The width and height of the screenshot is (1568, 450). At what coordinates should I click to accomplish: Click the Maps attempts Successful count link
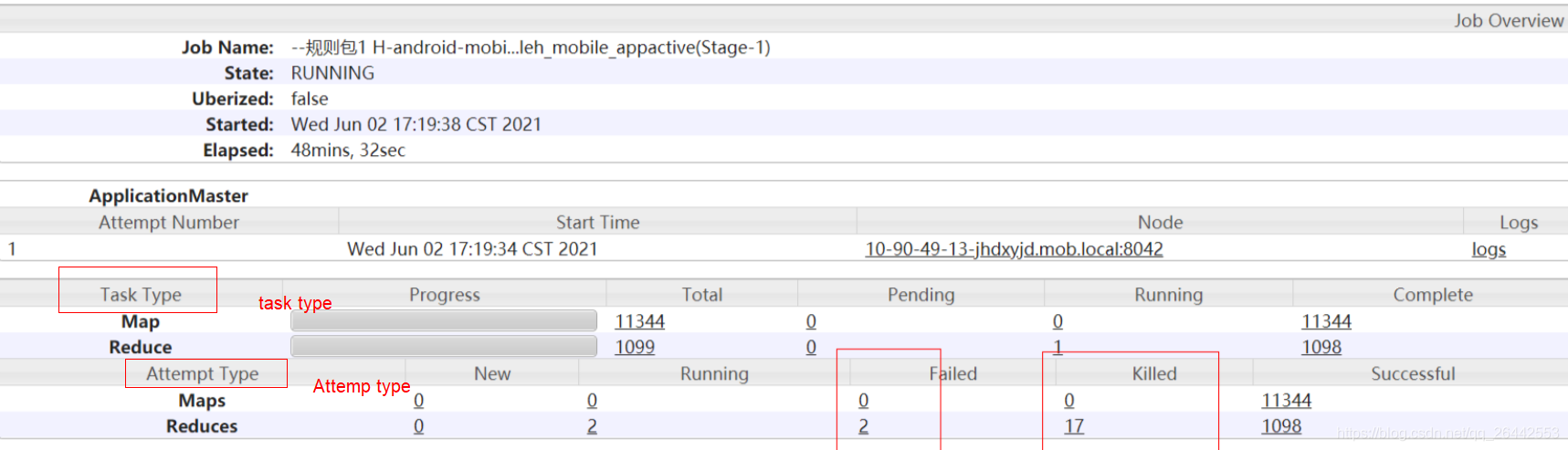tap(1286, 401)
